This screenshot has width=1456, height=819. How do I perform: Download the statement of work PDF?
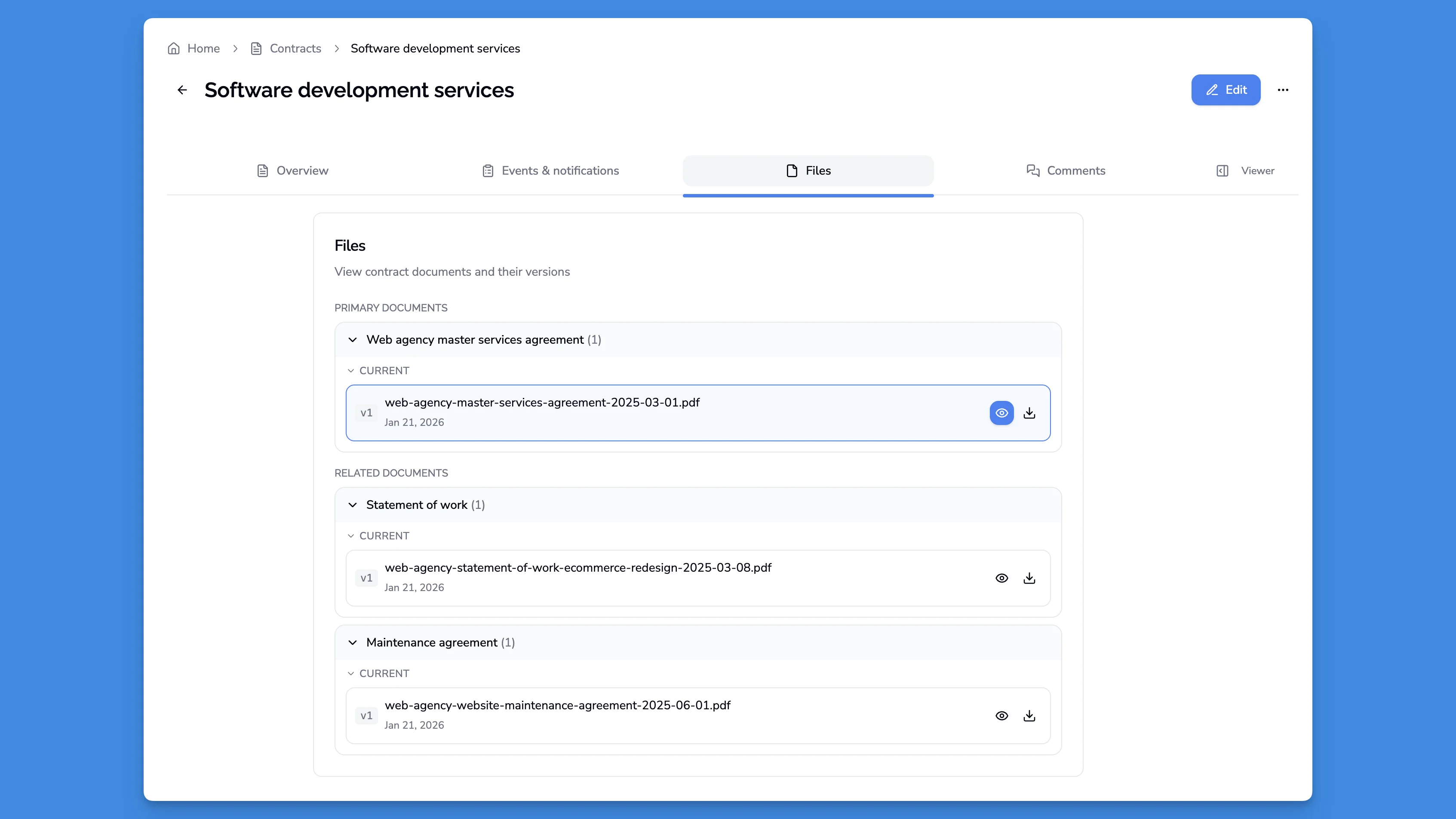(1029, 578)
